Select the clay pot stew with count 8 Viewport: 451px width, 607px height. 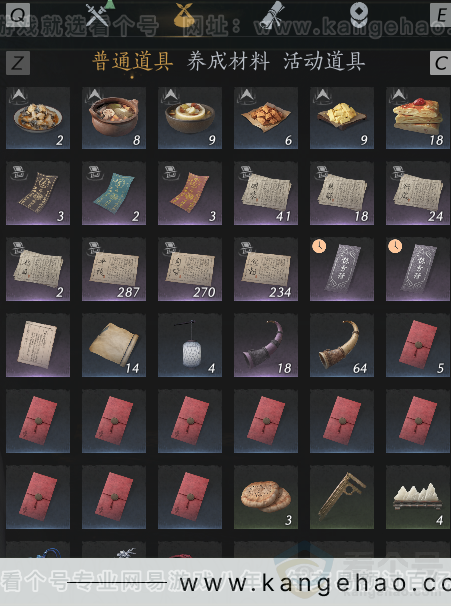point(114,118)
